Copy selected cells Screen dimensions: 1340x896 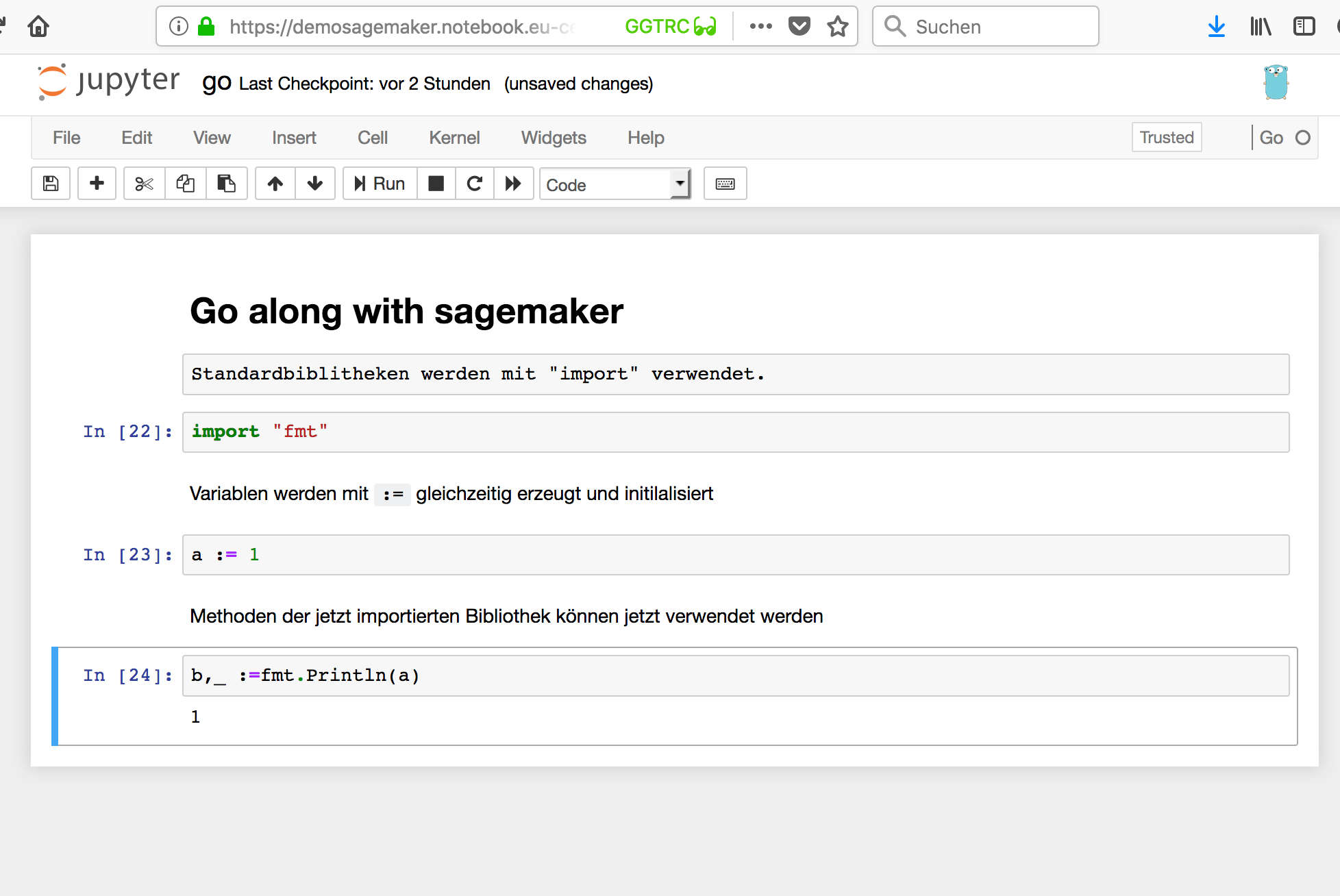point(186,184)
